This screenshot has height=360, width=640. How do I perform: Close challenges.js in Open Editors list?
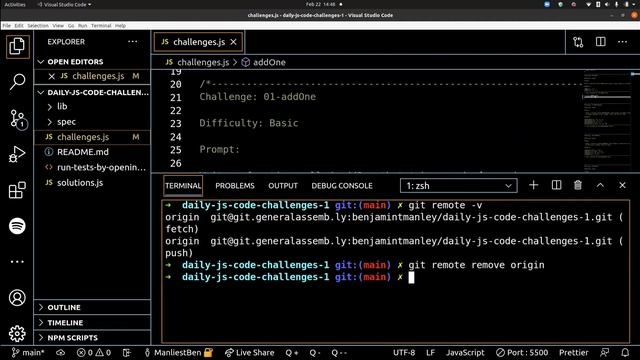tap(51, 76)
